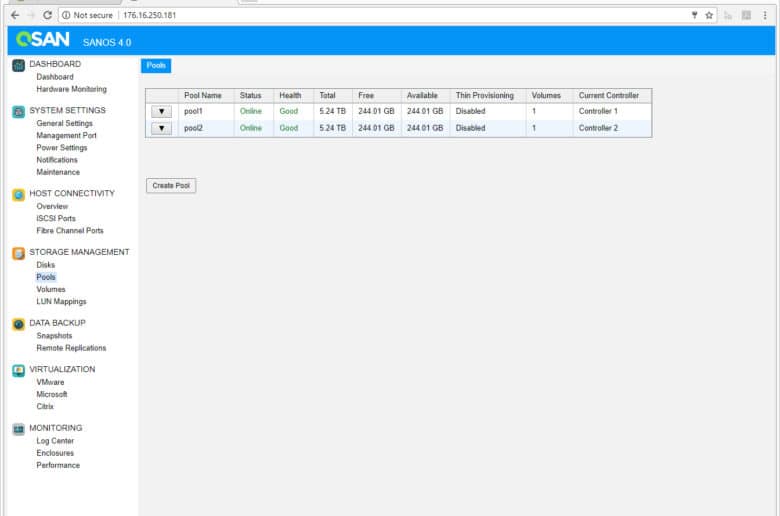Bookmark page with star icon

709,15
